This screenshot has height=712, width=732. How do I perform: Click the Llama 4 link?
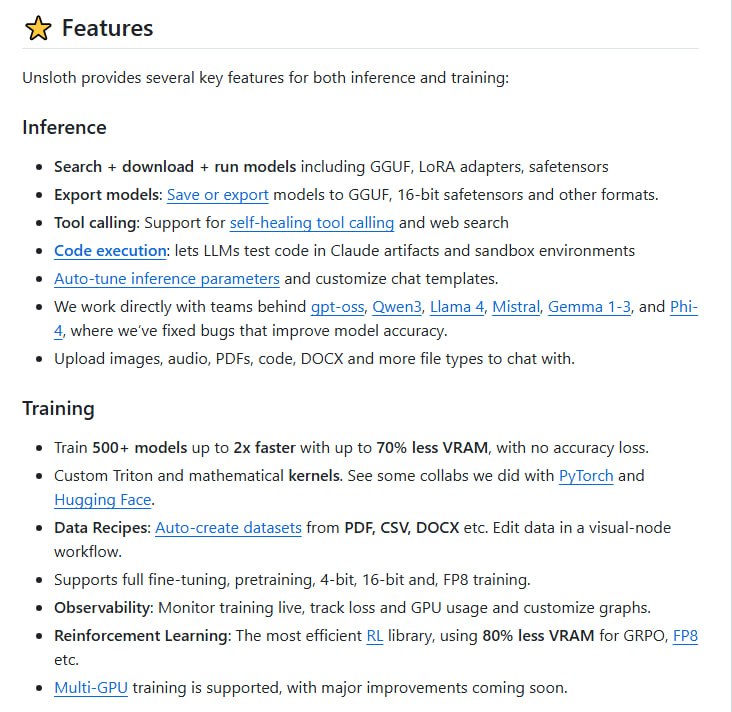[x=456, y=307]
